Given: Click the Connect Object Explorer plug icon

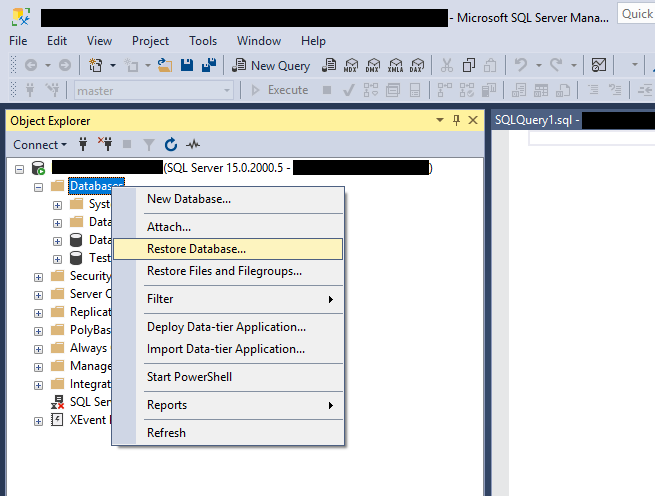Looking at the screenshot, I should point(83,144).
